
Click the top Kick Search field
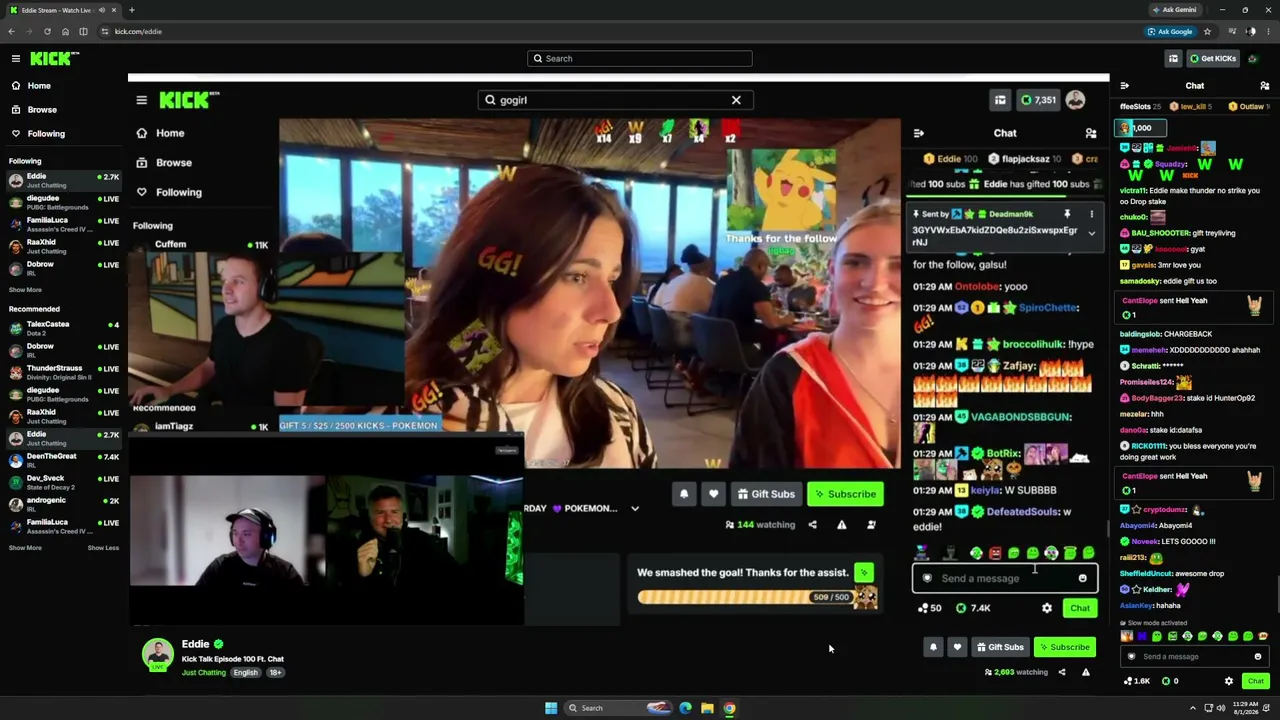640,58
